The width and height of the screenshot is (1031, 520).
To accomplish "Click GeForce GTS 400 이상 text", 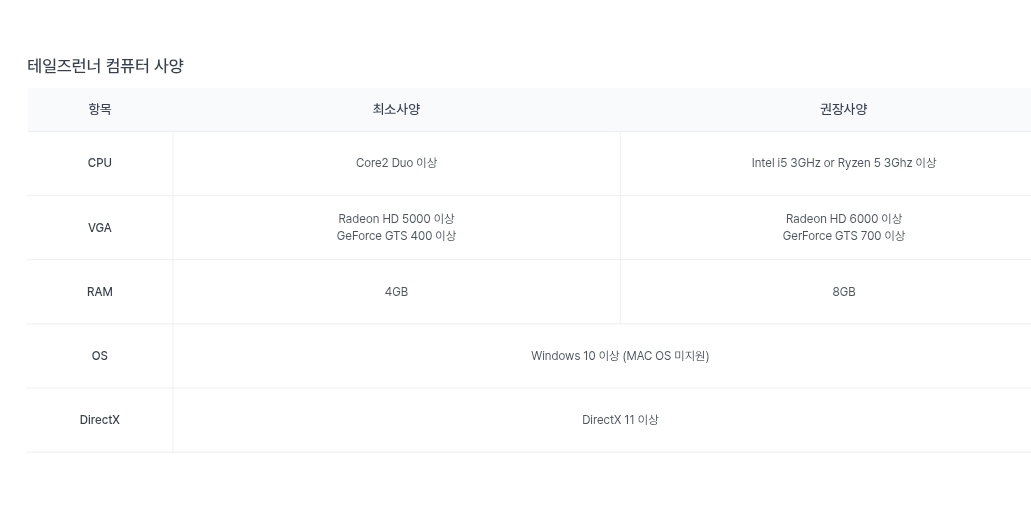I will 396,235.
